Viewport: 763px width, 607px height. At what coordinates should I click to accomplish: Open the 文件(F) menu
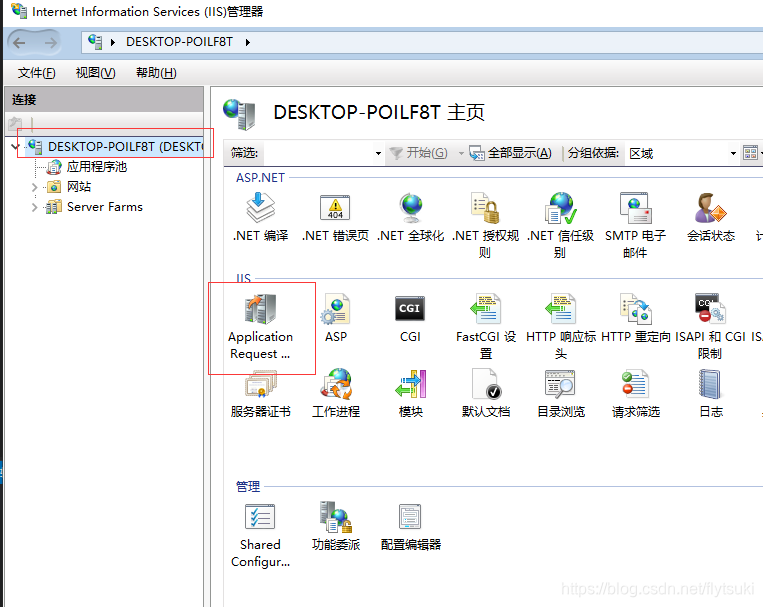(x=36, y=73)
